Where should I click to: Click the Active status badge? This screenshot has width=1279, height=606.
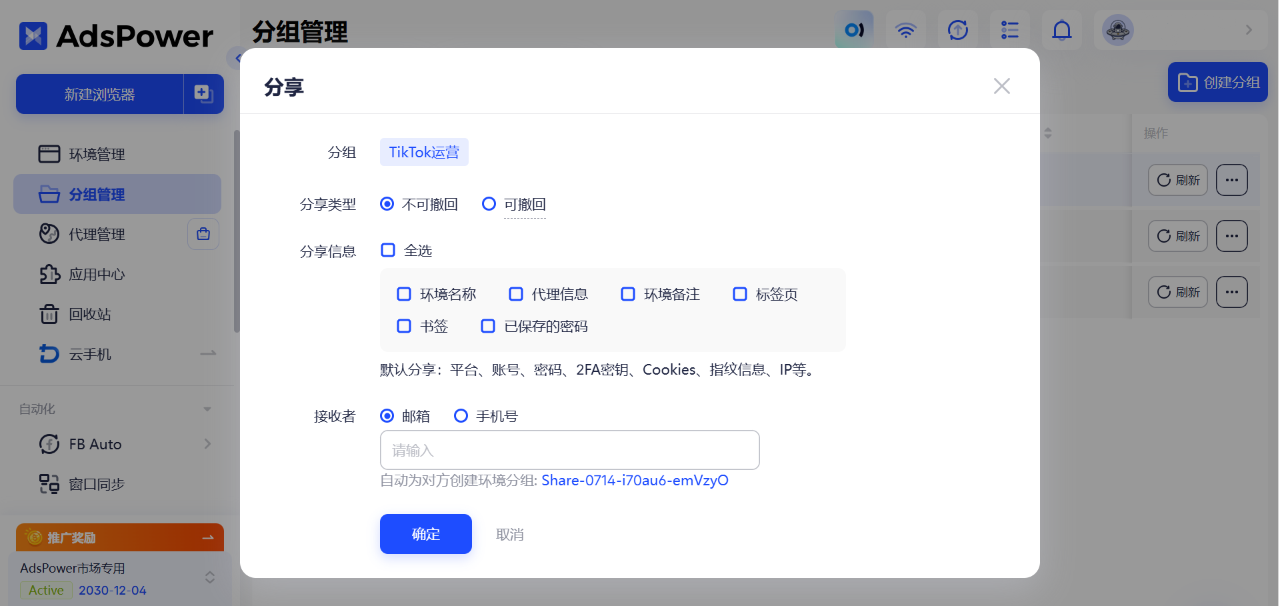tap(46, 590)
